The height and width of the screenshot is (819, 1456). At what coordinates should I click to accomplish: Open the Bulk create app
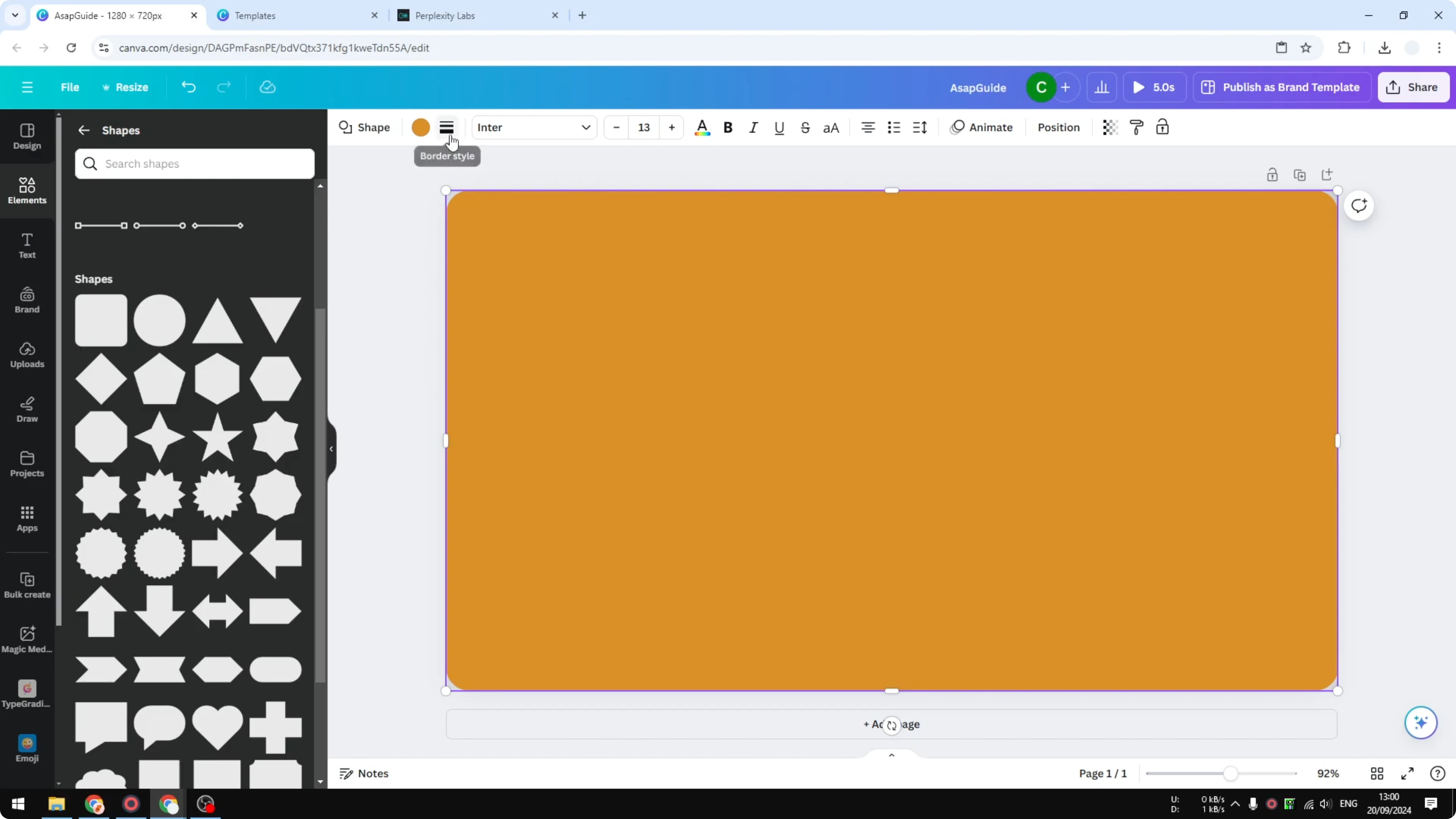(x=27, y=585)
